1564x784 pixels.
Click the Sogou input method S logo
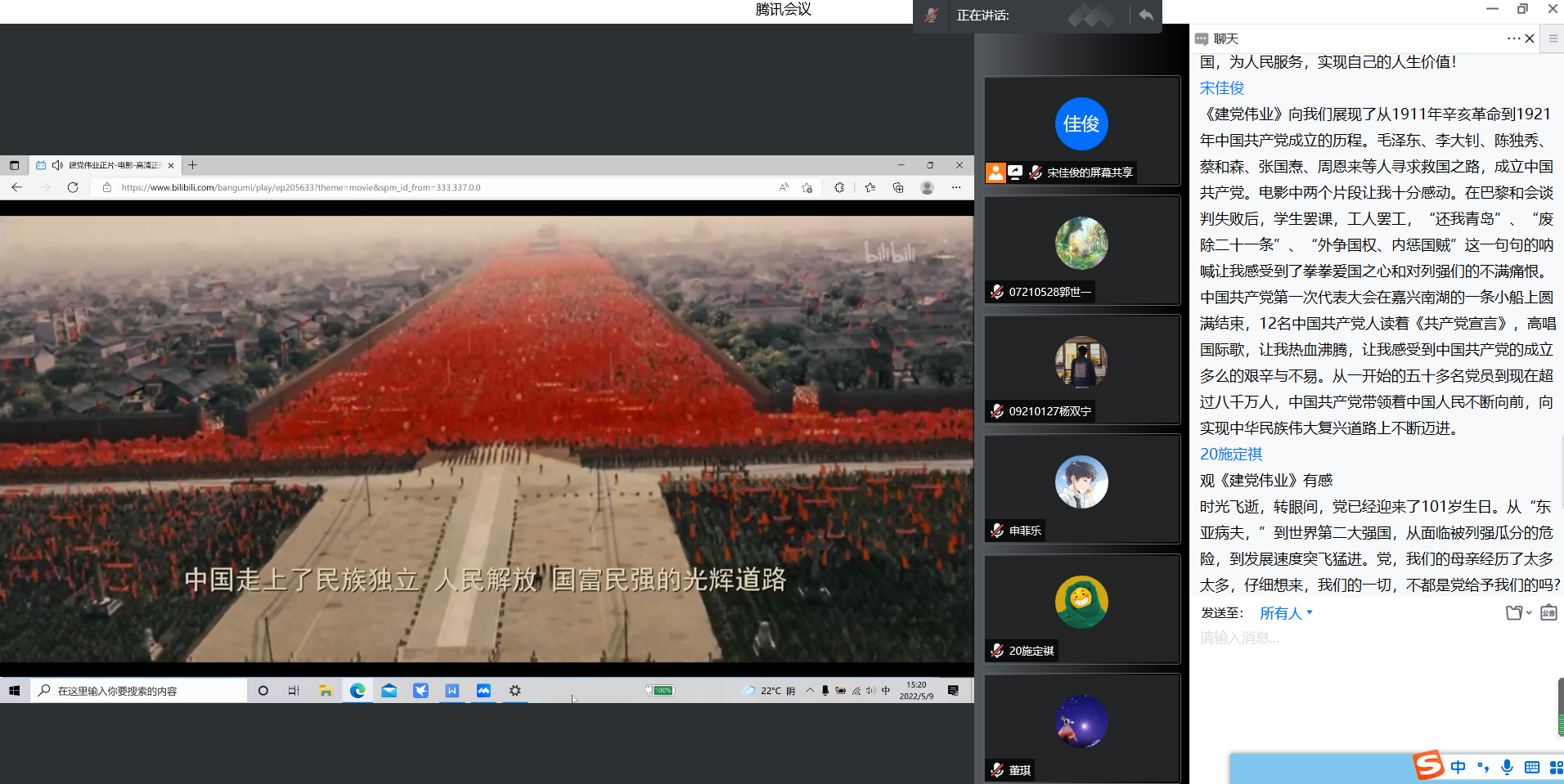click(1429, 766)
